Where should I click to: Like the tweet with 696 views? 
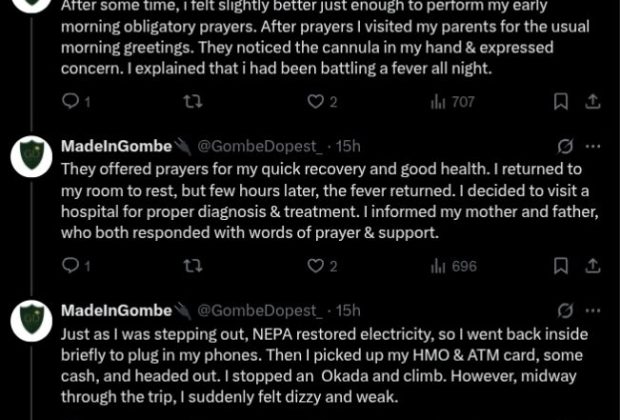(x=322, y=266)
